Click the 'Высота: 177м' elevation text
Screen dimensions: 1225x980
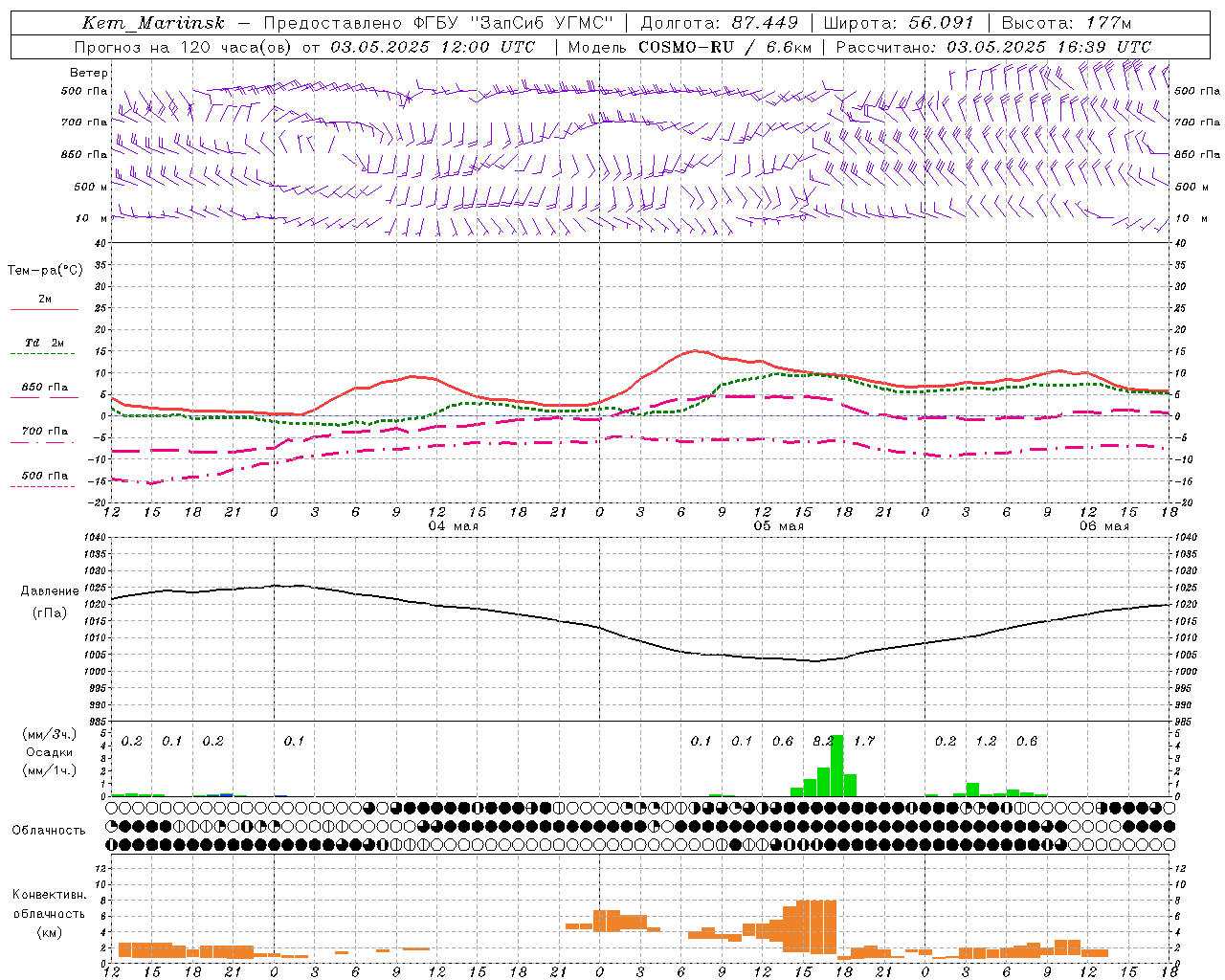(x=1066, y=23)
